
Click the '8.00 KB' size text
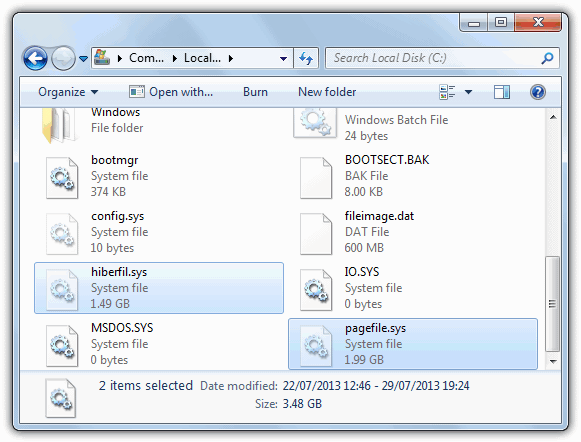coord(363,192)
